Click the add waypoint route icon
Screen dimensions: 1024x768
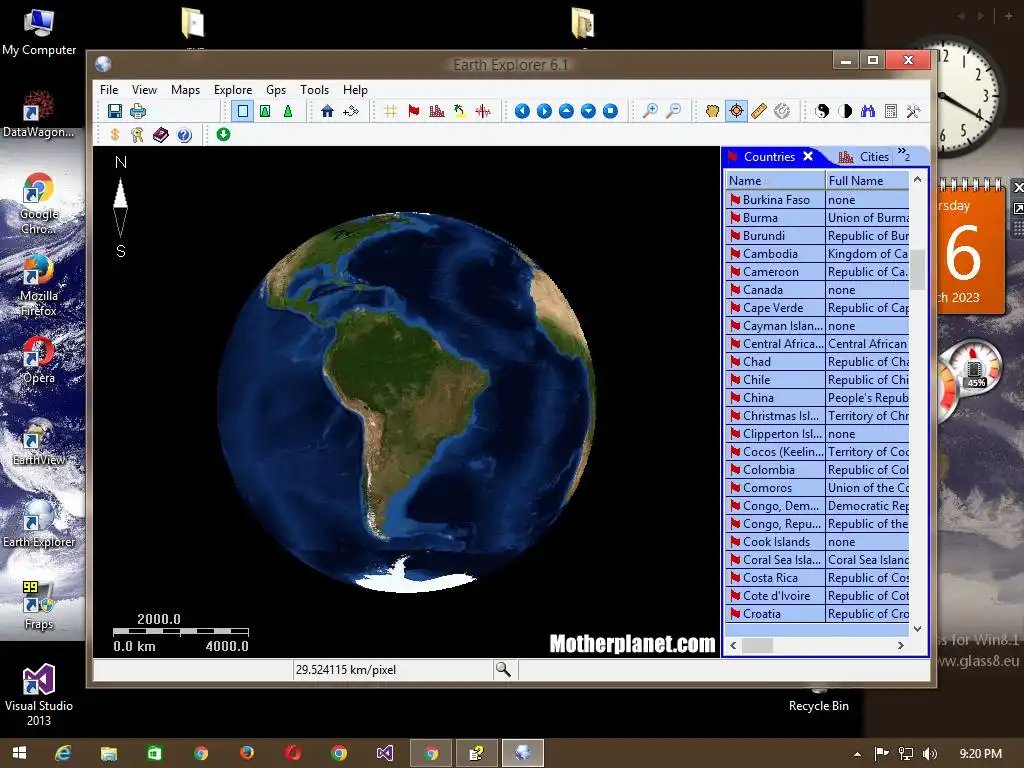pyautogui.click(x=351, y=111)
